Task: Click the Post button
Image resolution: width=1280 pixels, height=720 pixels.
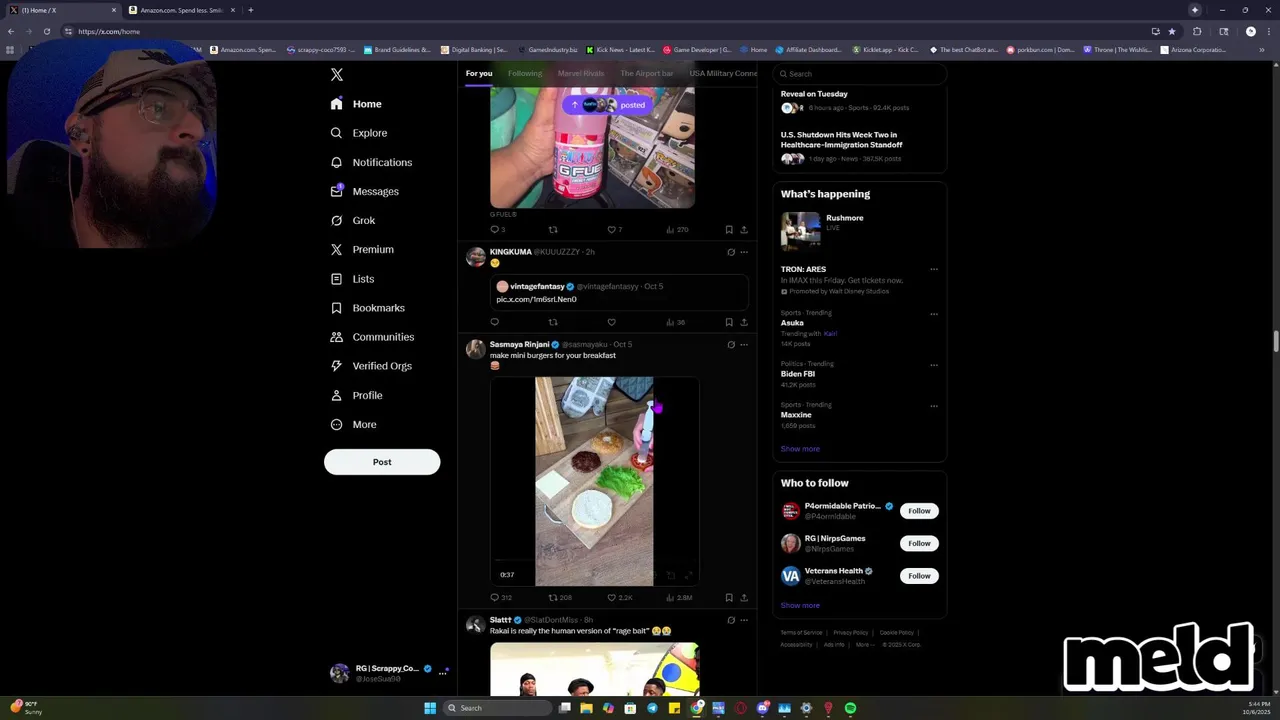Action: pyautogui.click(x=382, y=462)
